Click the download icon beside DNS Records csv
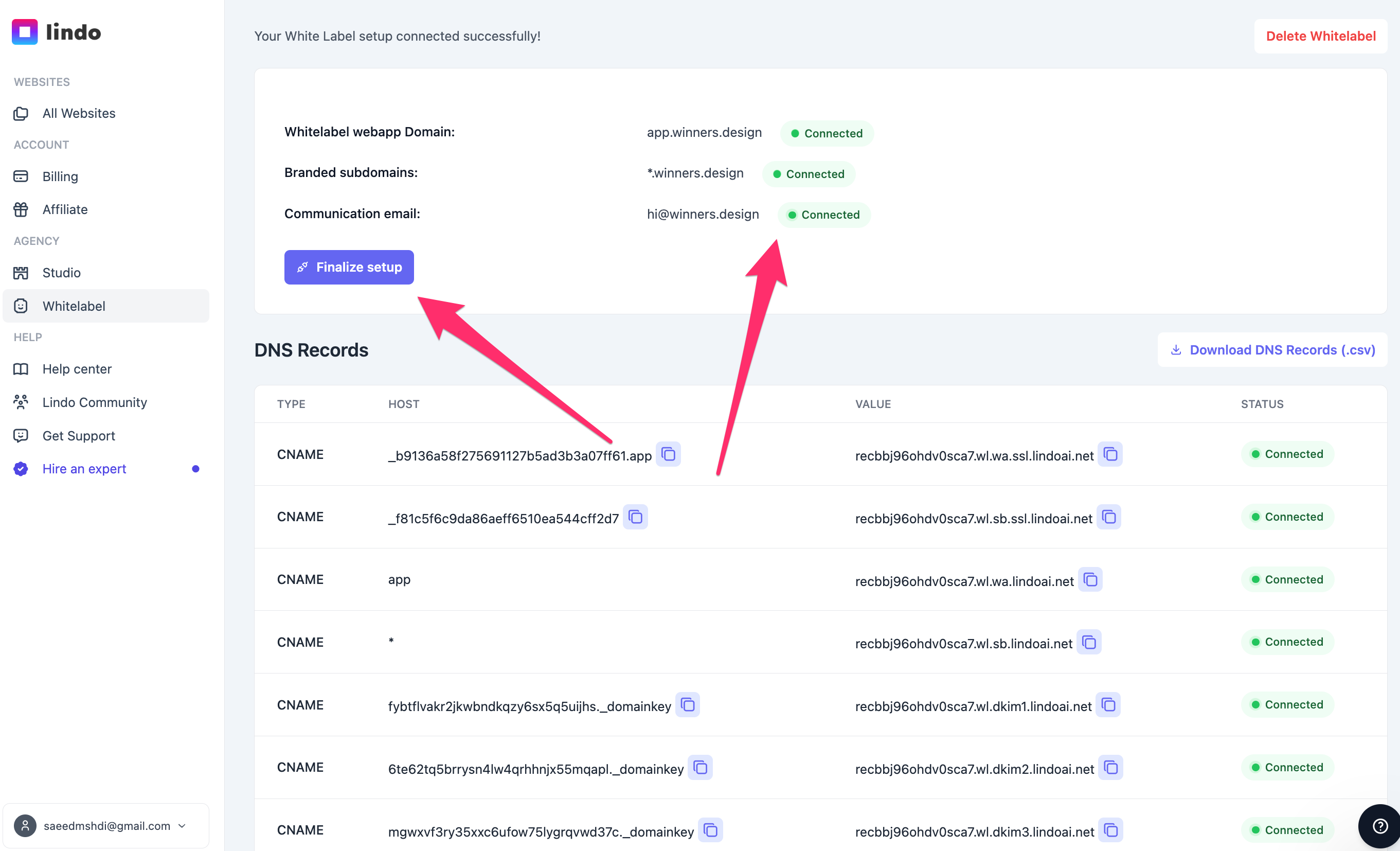Image resolution: width=1400 pixels, height=851 pixels. pos(1176,349)
